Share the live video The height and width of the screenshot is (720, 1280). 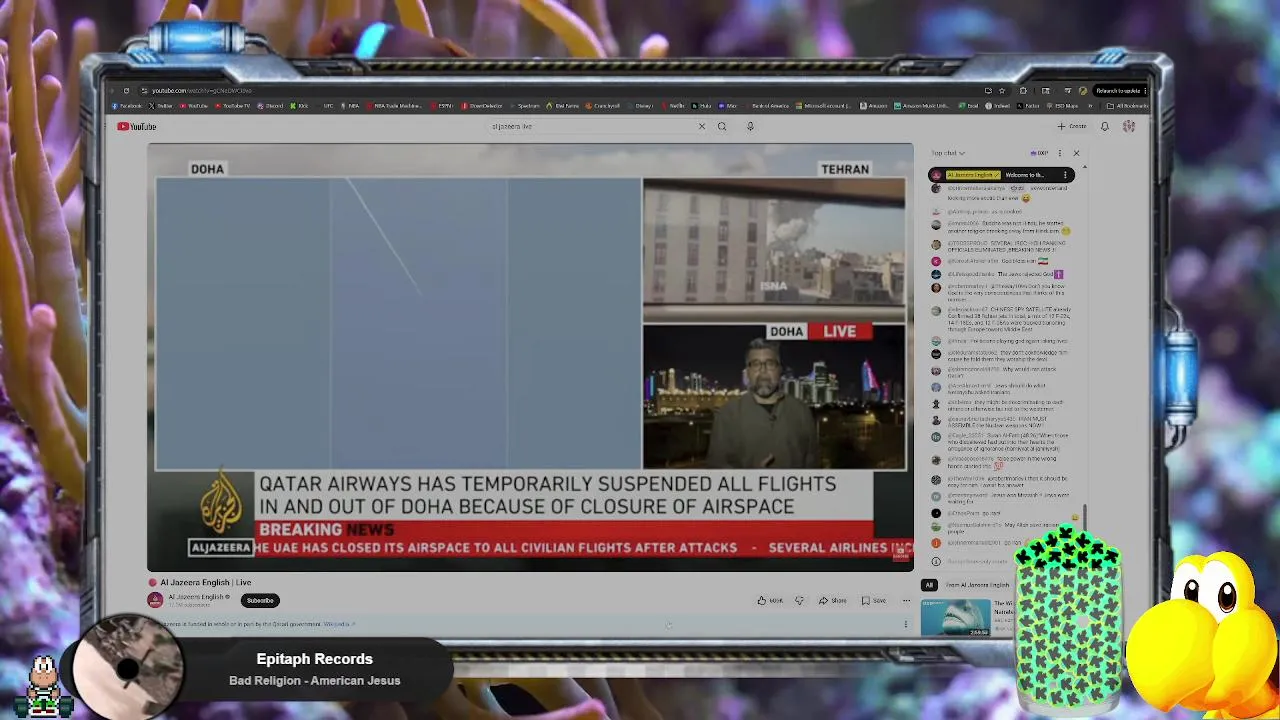point(832,600)
